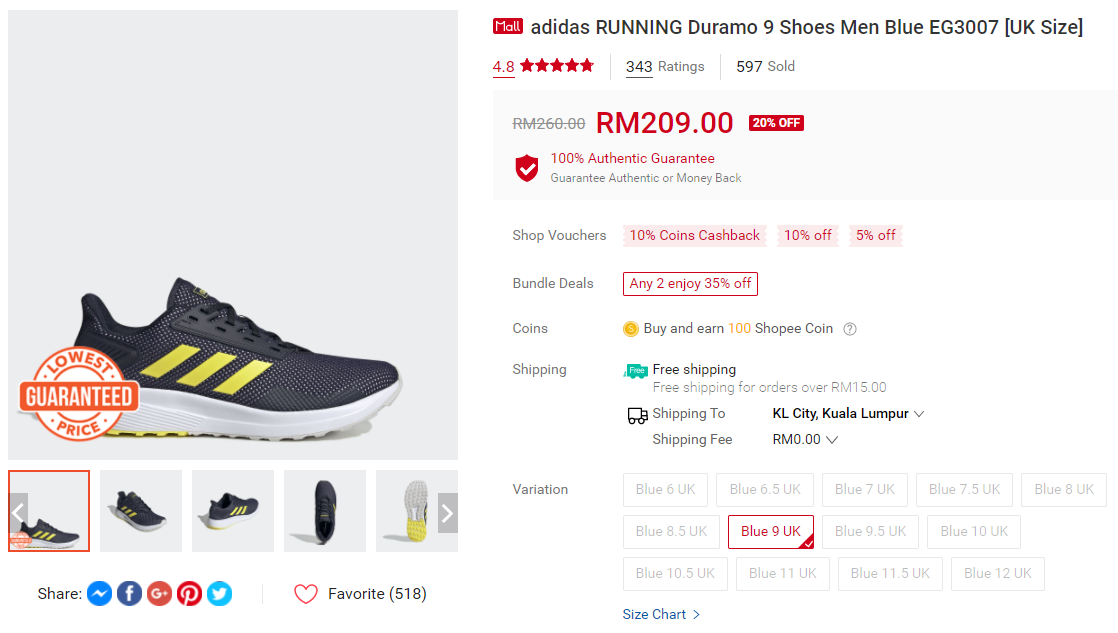Show previous product image thumbnails

point(18,513)
